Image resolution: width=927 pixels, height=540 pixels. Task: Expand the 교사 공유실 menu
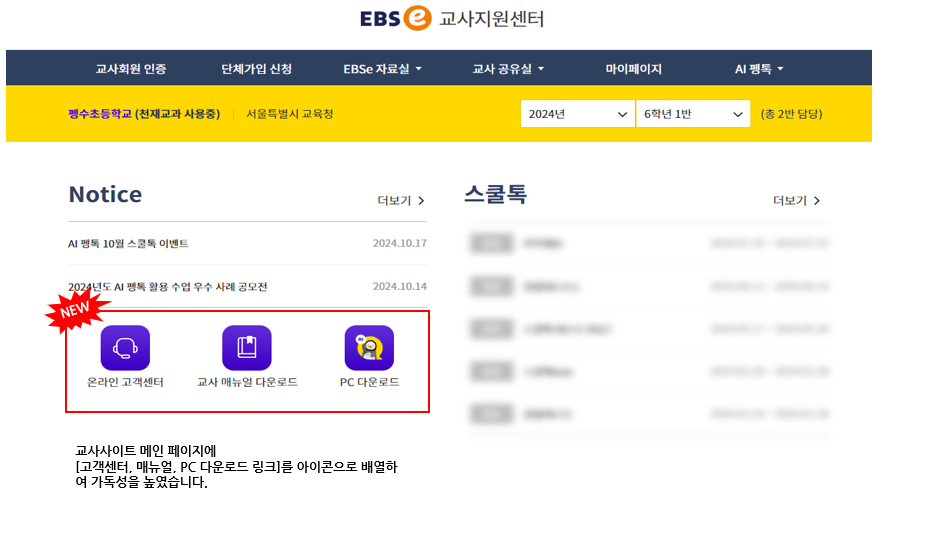(x=508, y=69)
